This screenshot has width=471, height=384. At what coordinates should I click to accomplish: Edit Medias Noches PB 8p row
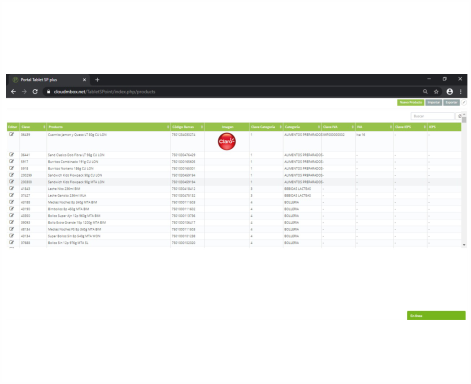(x=11, y=229)
